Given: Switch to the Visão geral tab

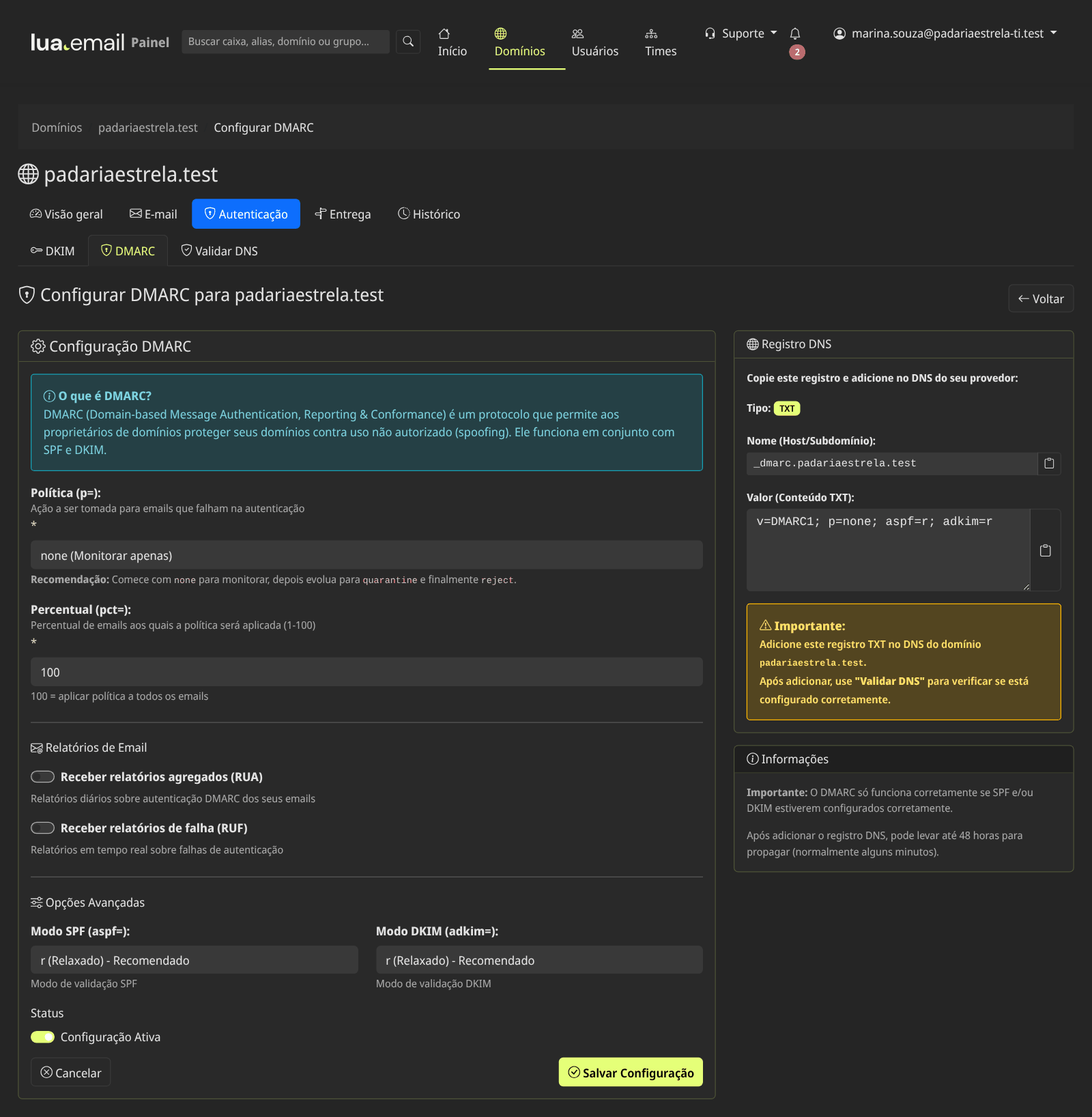Looking at the screenshot, I should coord(66,214).
